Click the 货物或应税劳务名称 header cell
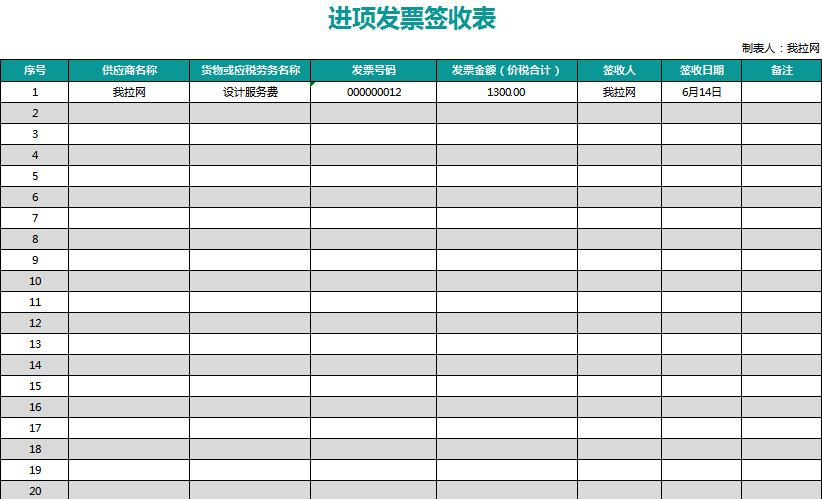 click(x=250, y=70)
